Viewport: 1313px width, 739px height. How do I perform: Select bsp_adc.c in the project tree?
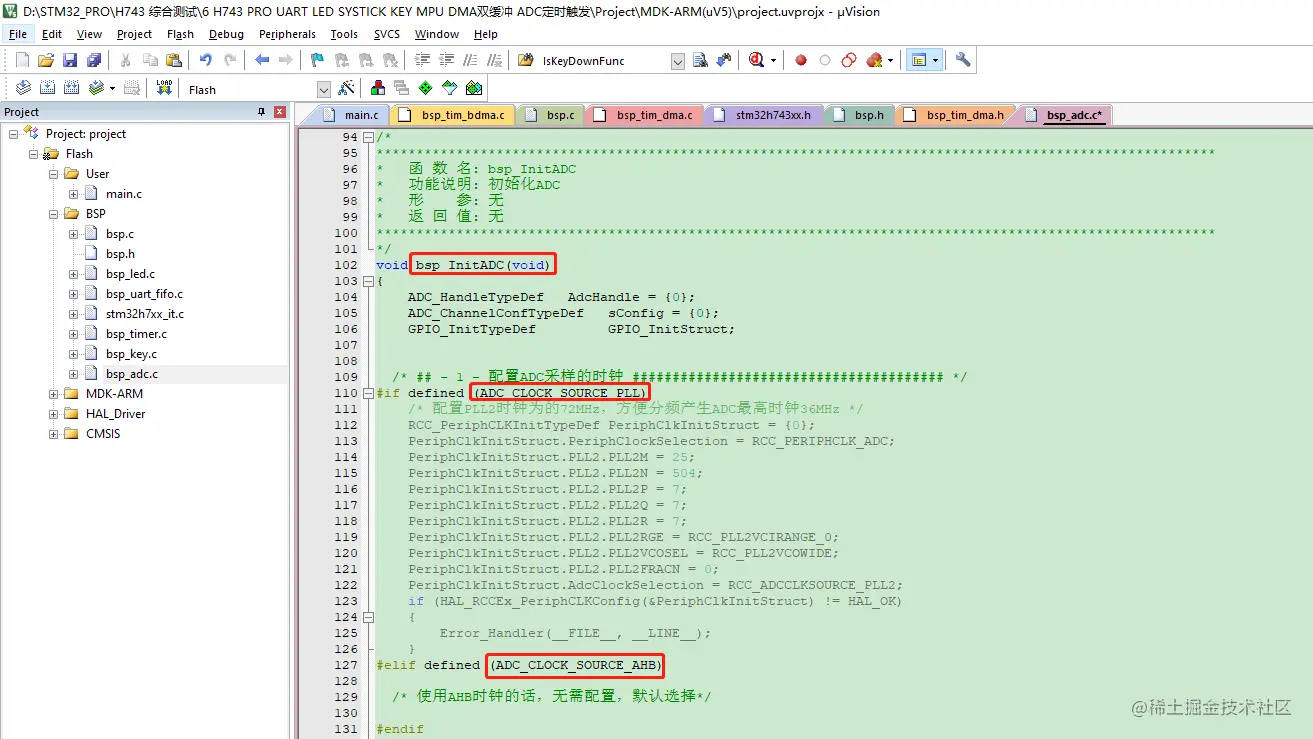(x=132, y=374)
